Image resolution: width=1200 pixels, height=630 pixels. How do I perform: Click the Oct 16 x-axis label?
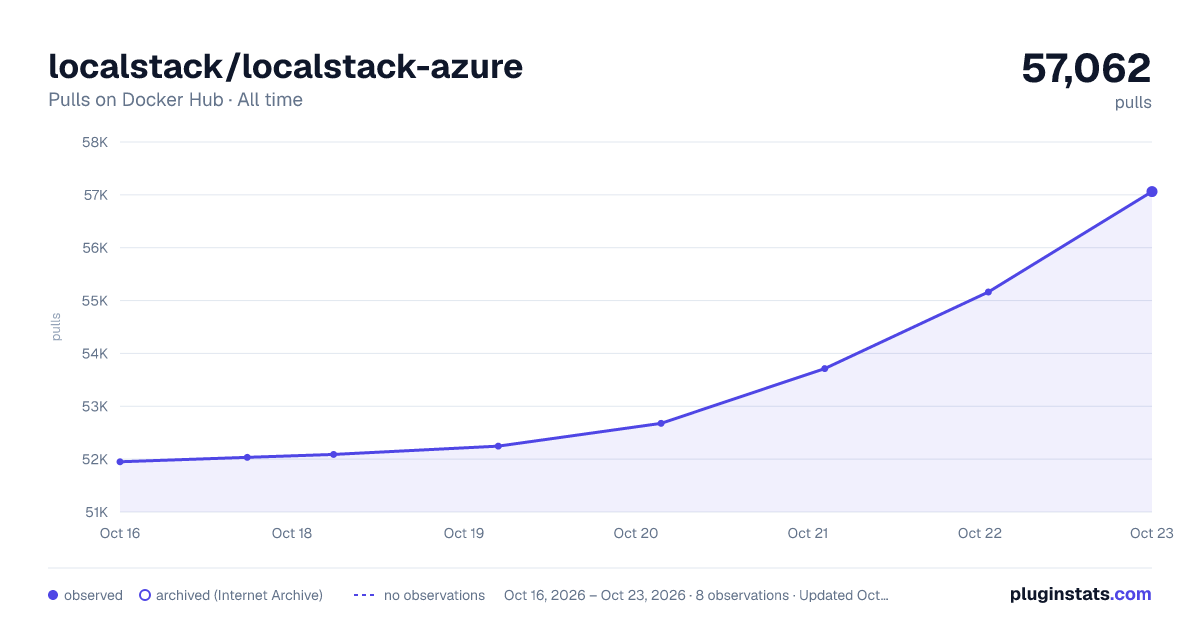[x=120, y=533]
